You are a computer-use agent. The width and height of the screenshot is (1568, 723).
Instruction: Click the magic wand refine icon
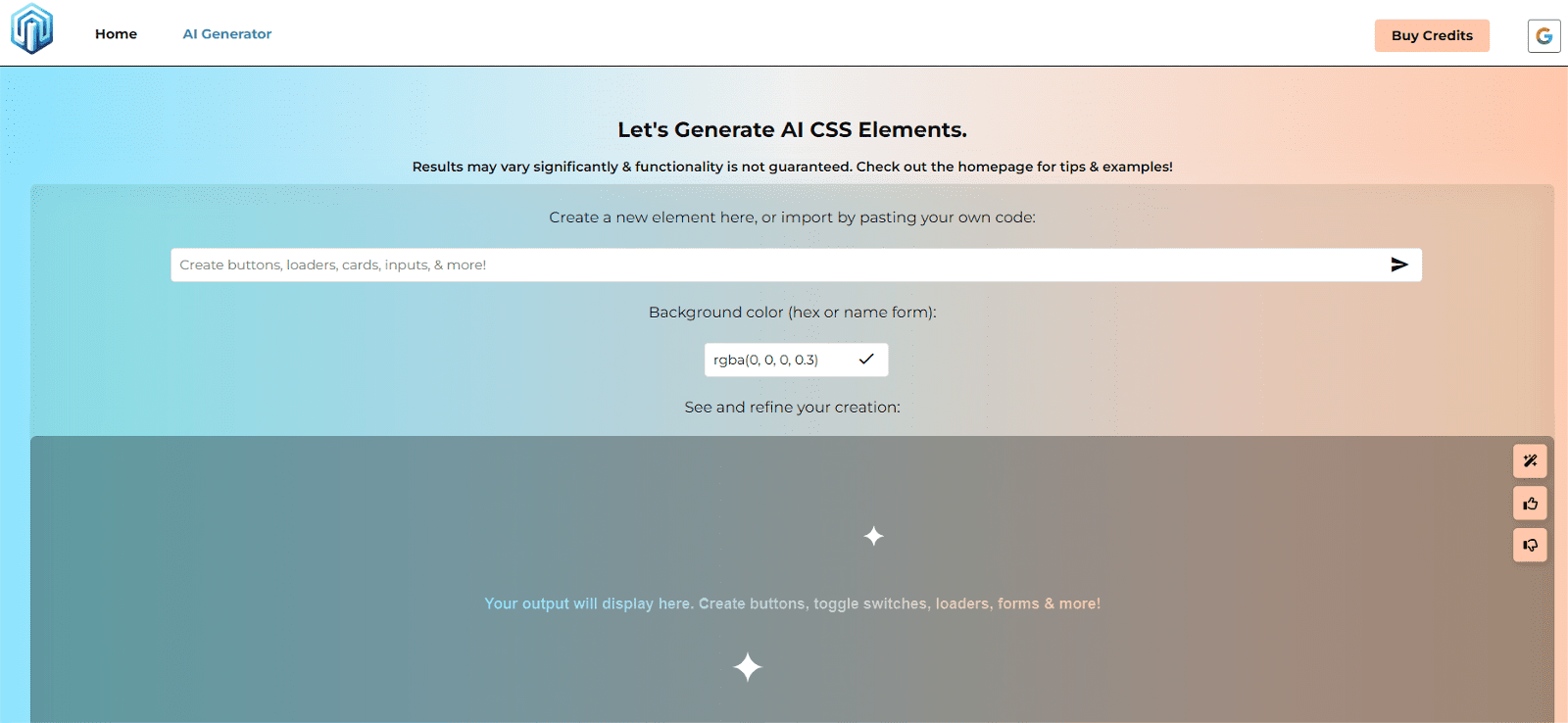click(x=1530, y=460)
